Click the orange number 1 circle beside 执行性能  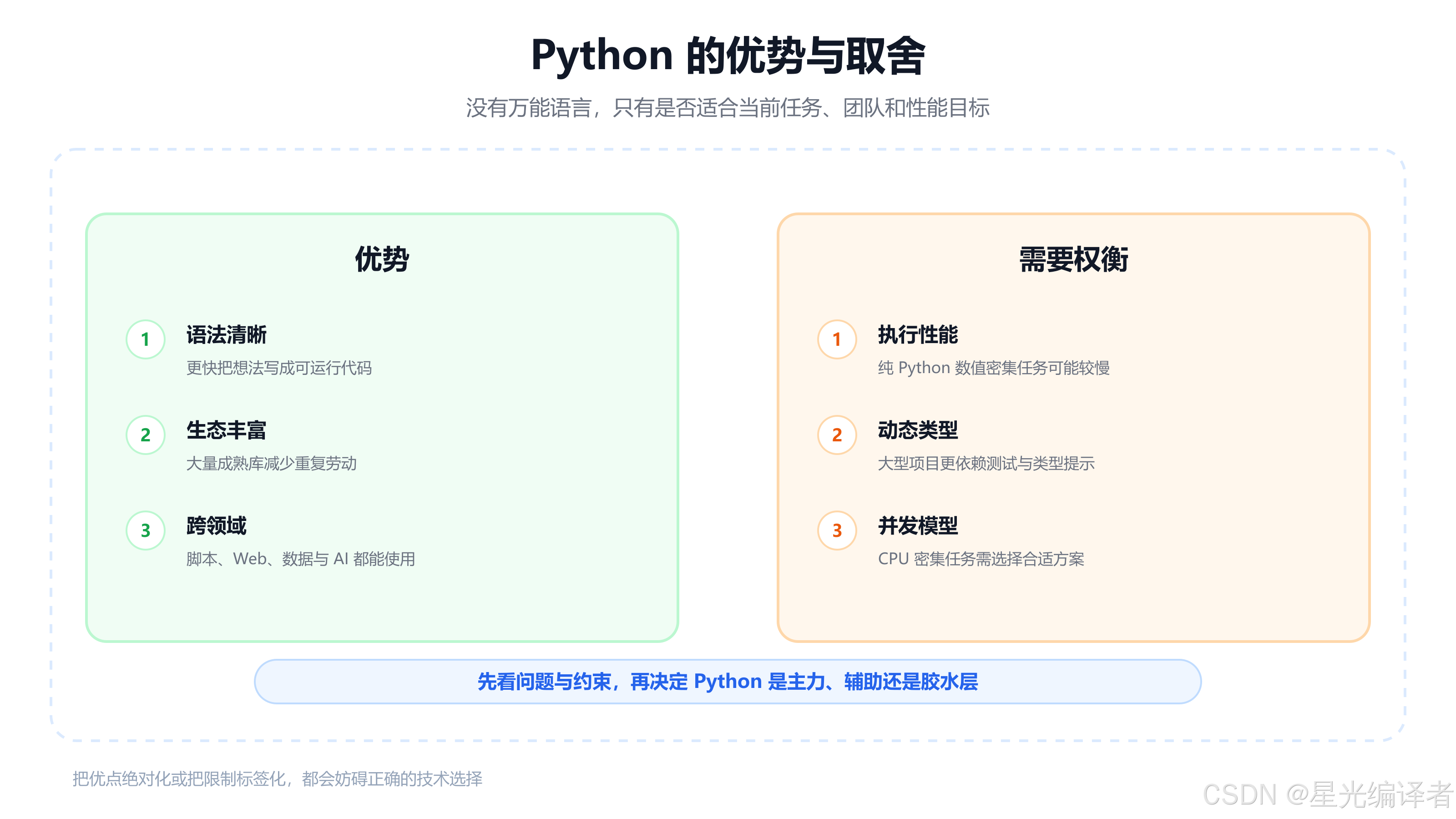[837, 339]
